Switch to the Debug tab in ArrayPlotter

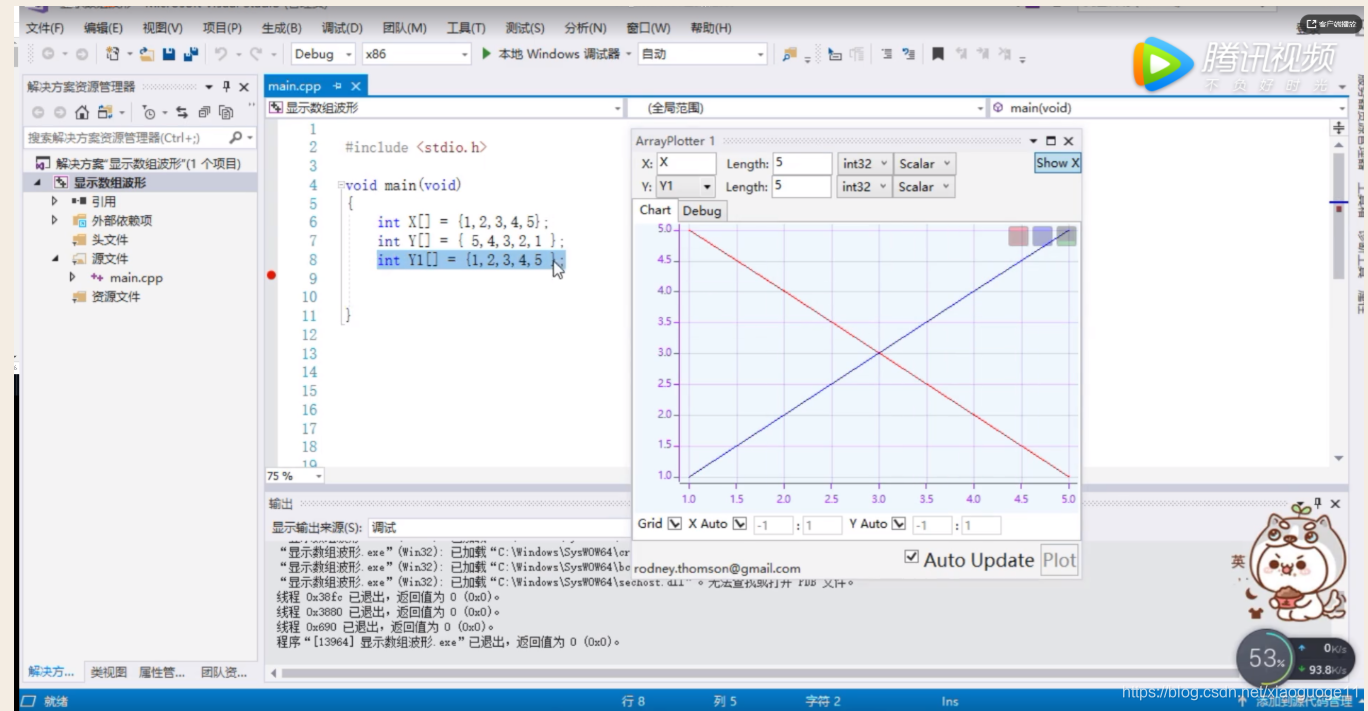point(702,211)
